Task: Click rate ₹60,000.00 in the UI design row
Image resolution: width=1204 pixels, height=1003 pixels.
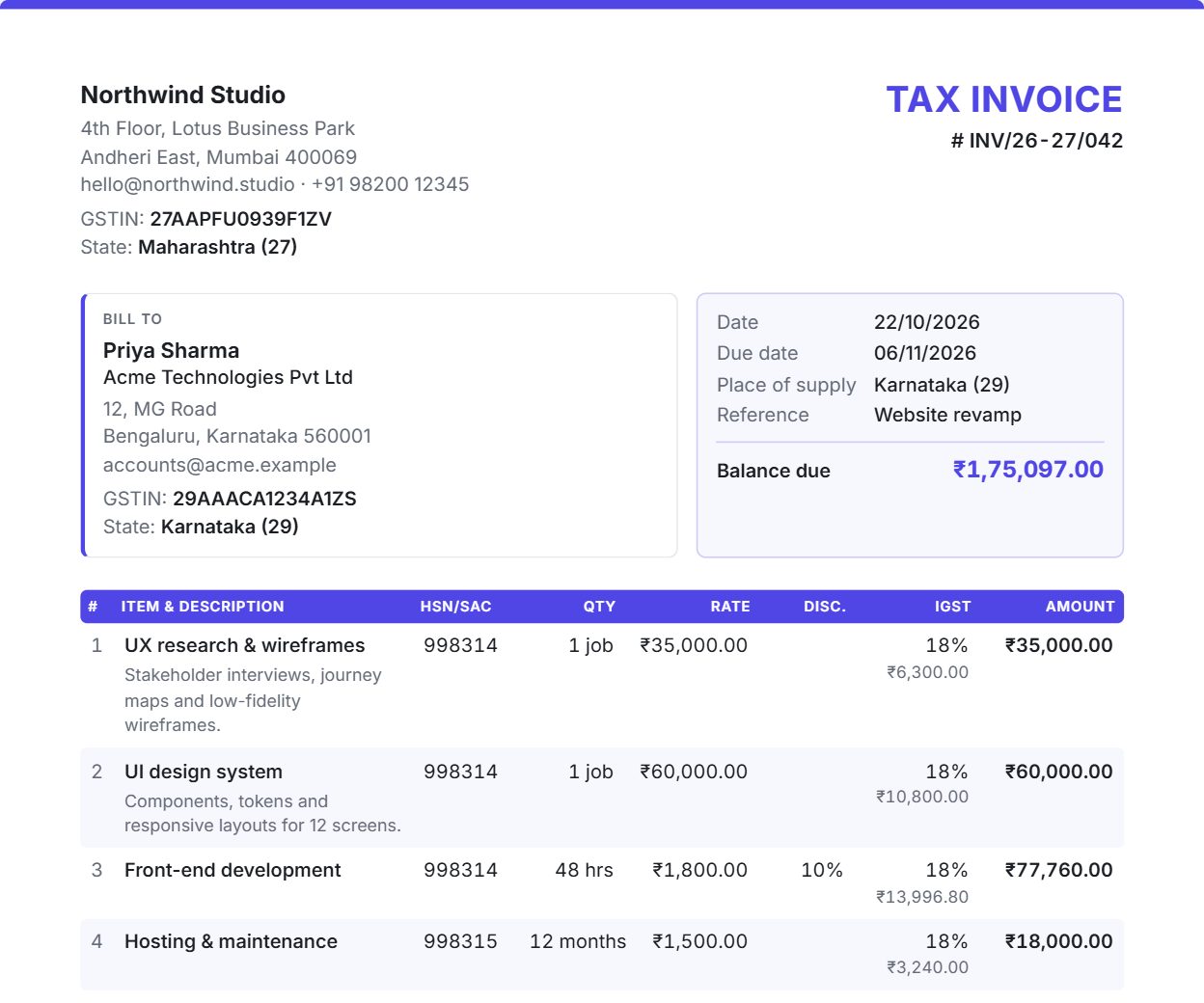Action: pos(694,772)
